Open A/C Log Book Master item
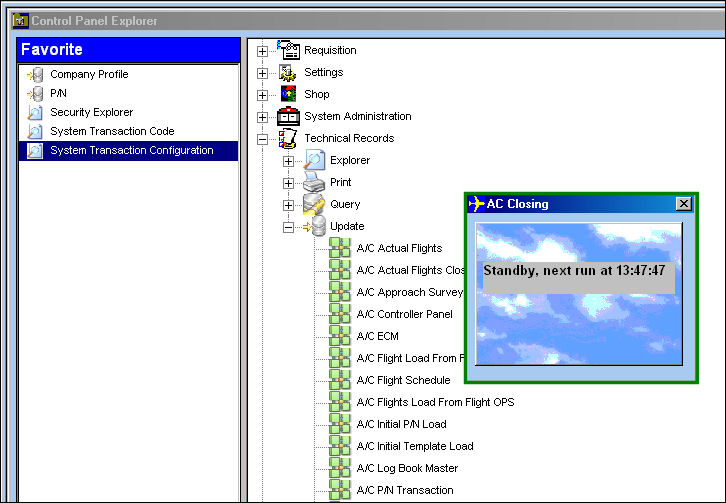Image resolution: width=726 pixels, height=503 pixels. pos(407,468)
